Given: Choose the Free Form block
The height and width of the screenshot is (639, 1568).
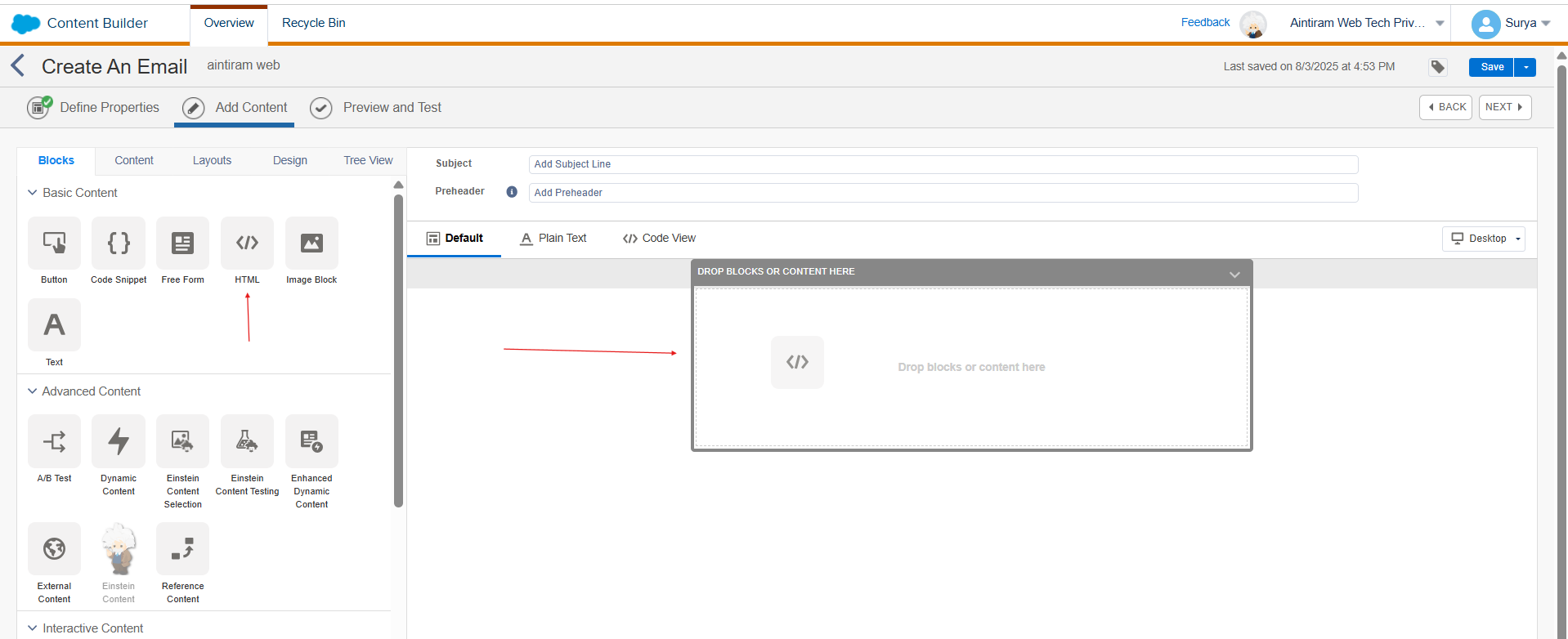Looking at the screenshot, I should (182, 243).
